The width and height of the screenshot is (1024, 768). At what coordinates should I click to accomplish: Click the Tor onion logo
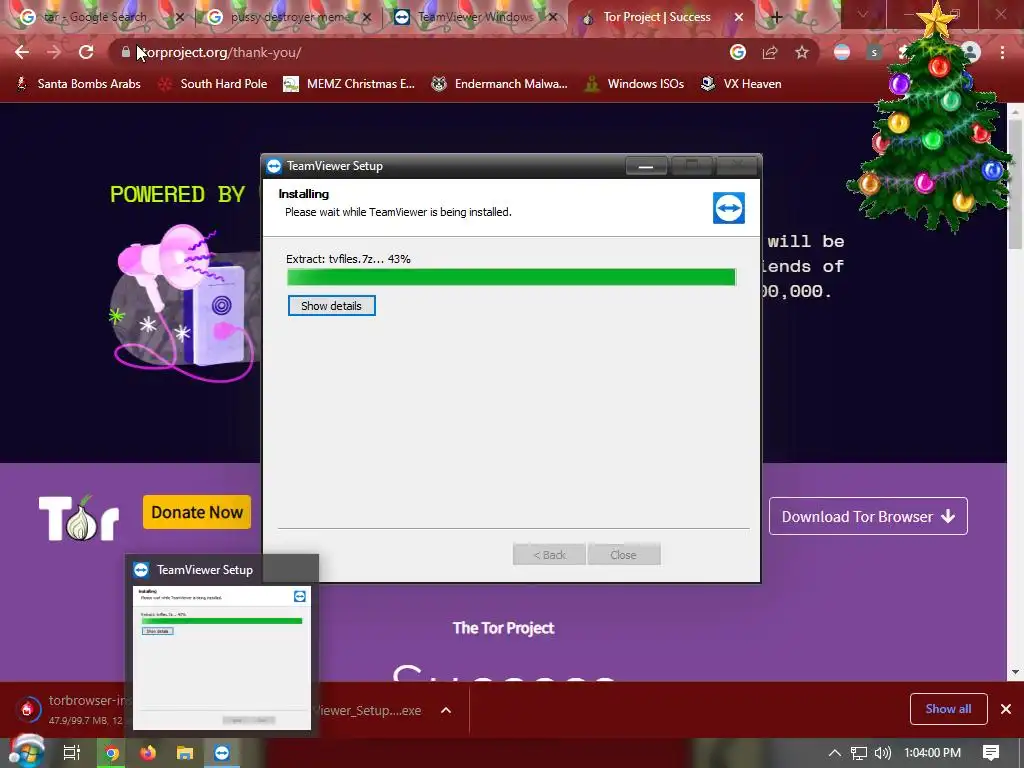tap(79, 518)
